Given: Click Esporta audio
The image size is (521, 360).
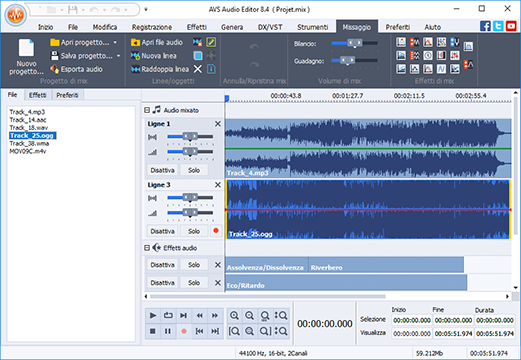Looking at the screenshot, I should pyautogui.click(x=77, y=69).
